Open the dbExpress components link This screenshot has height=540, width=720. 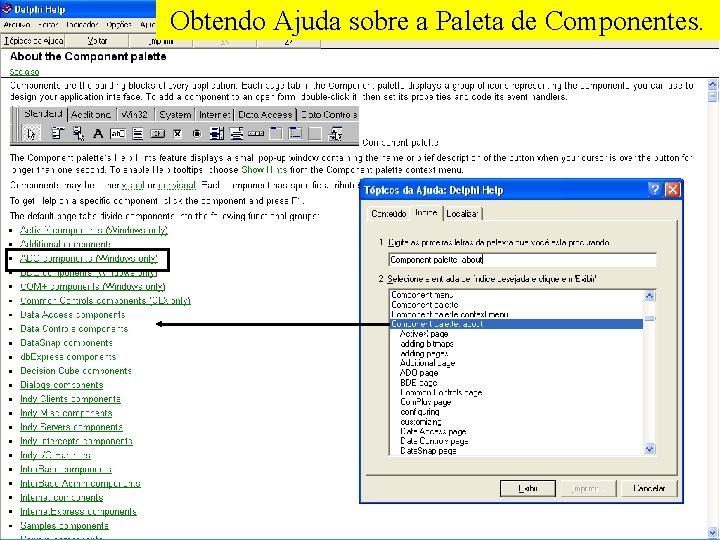68,357
